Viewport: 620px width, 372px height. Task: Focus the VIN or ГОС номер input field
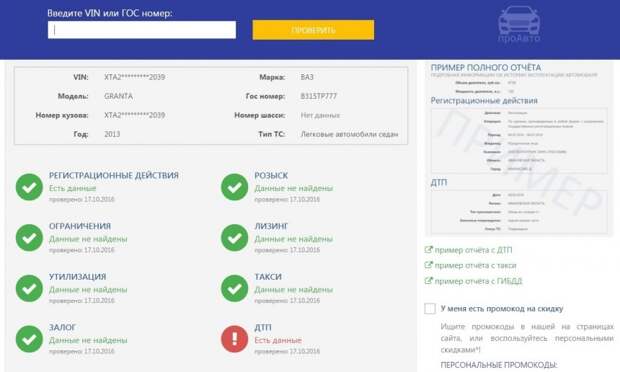click(142, 30)
